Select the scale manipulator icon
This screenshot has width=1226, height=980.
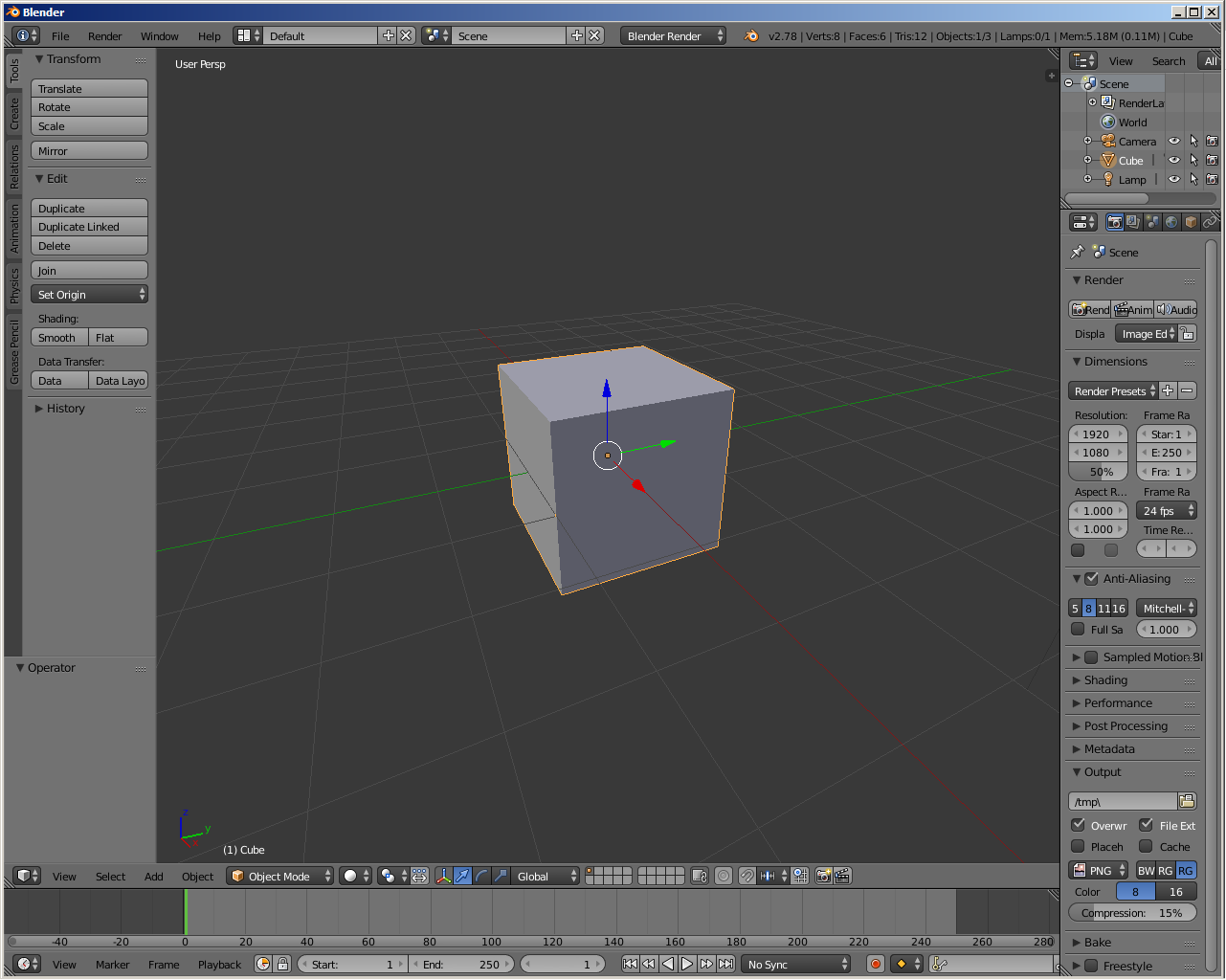pos(501,876)
